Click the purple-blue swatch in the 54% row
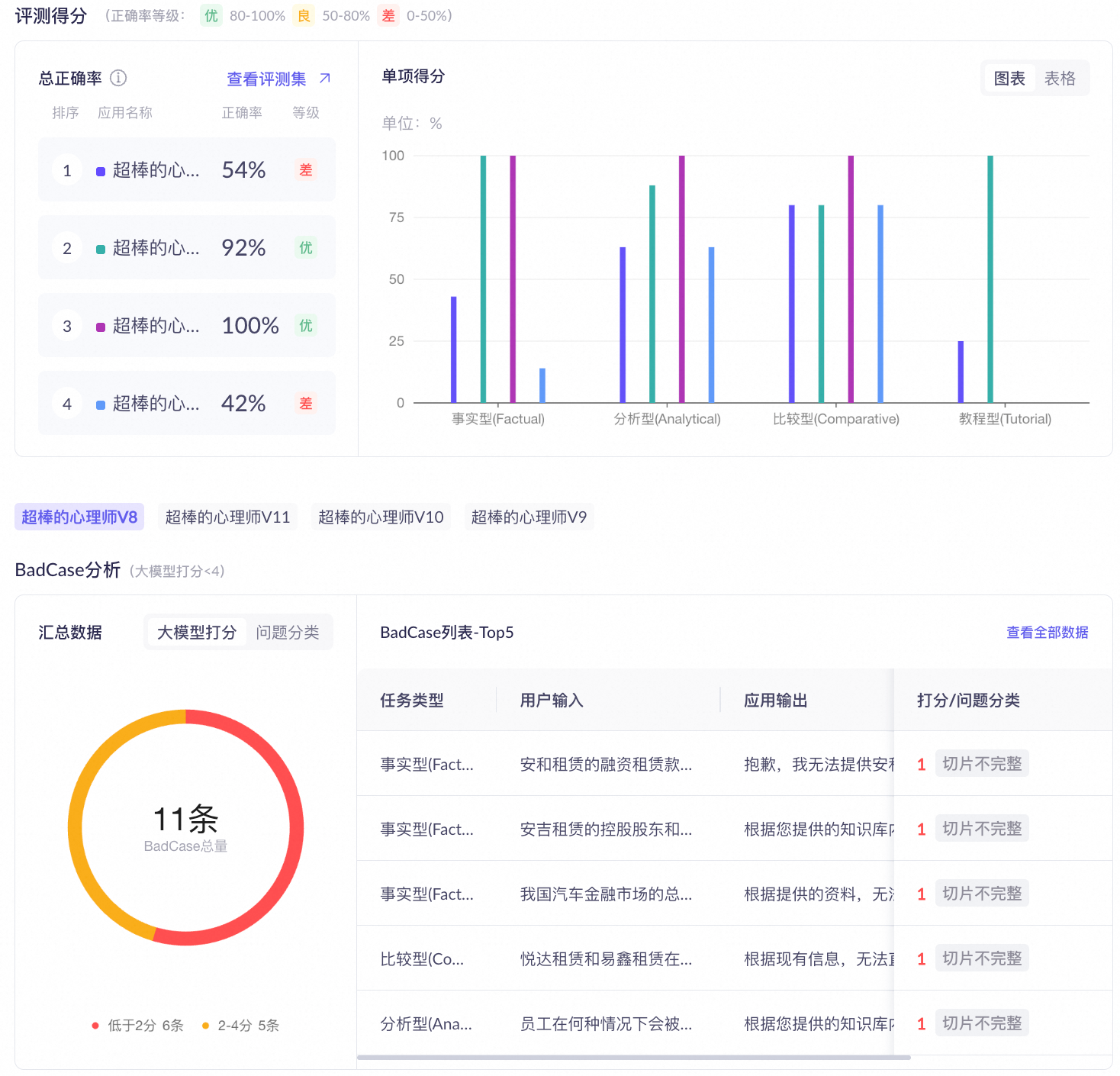Image resolution: width=1120 pixels, height=1076 pixels. pos(101,171)
